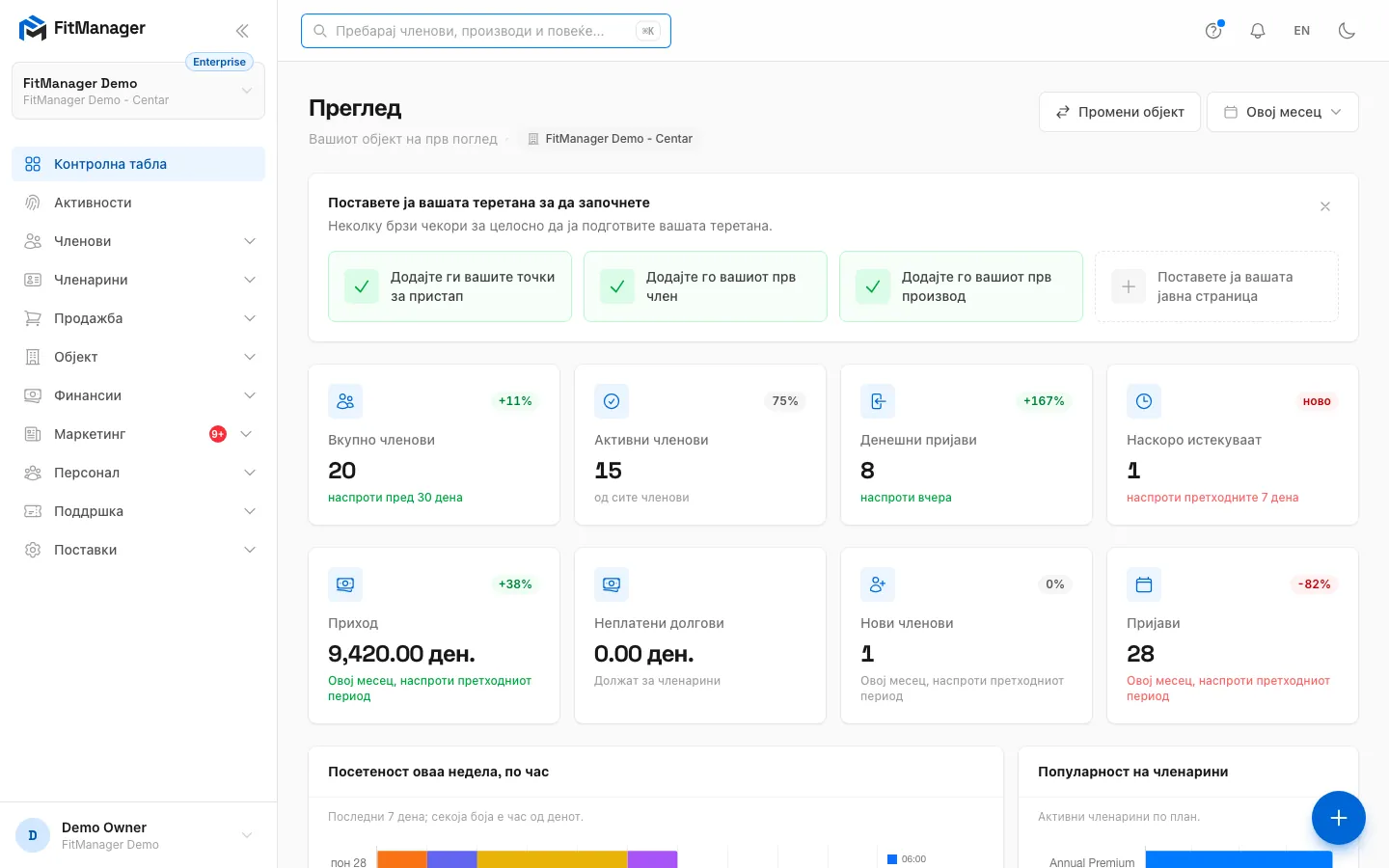The width and height of the screenshot is (1389, 868).
Task: Toggle dark mode with the moon icon
Action: pyautogui.click(x=1348, y=31)
